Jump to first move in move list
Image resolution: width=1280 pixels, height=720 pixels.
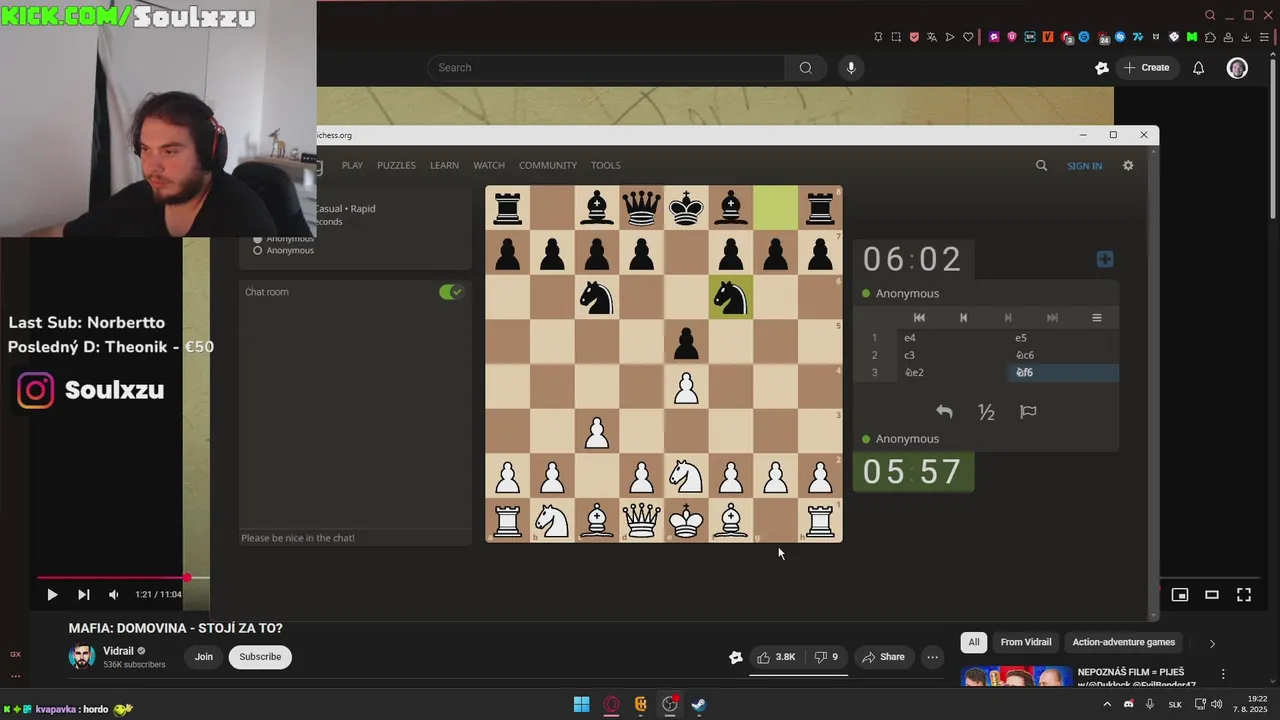pyautogui.click(x=919, y=318)
